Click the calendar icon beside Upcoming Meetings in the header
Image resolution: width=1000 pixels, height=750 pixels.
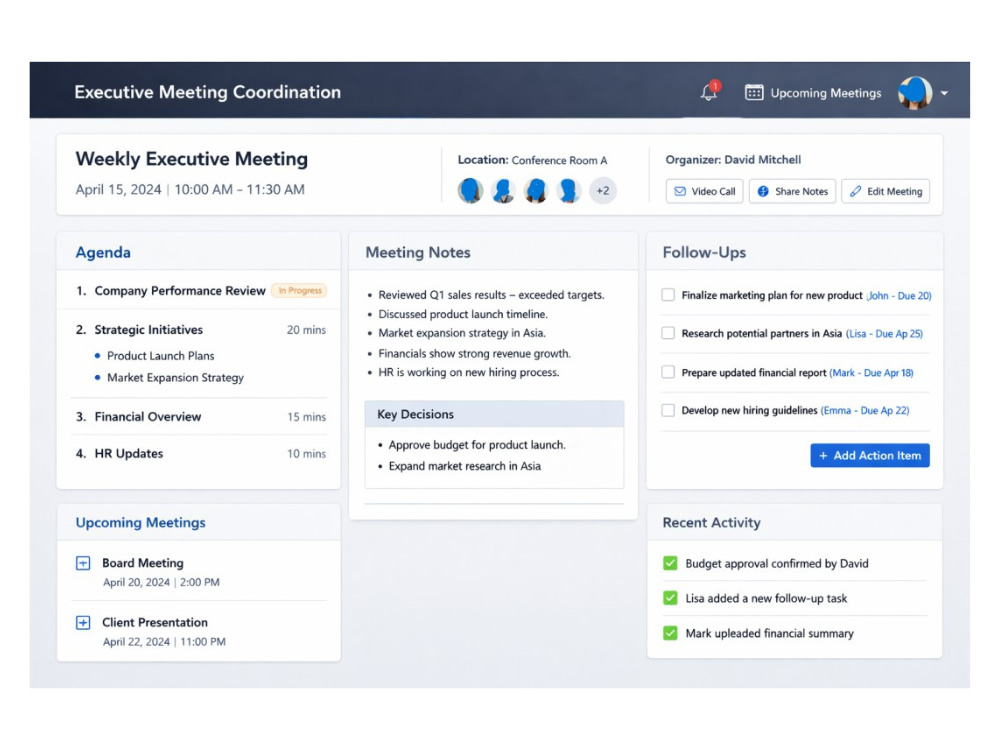click(754, 92)
